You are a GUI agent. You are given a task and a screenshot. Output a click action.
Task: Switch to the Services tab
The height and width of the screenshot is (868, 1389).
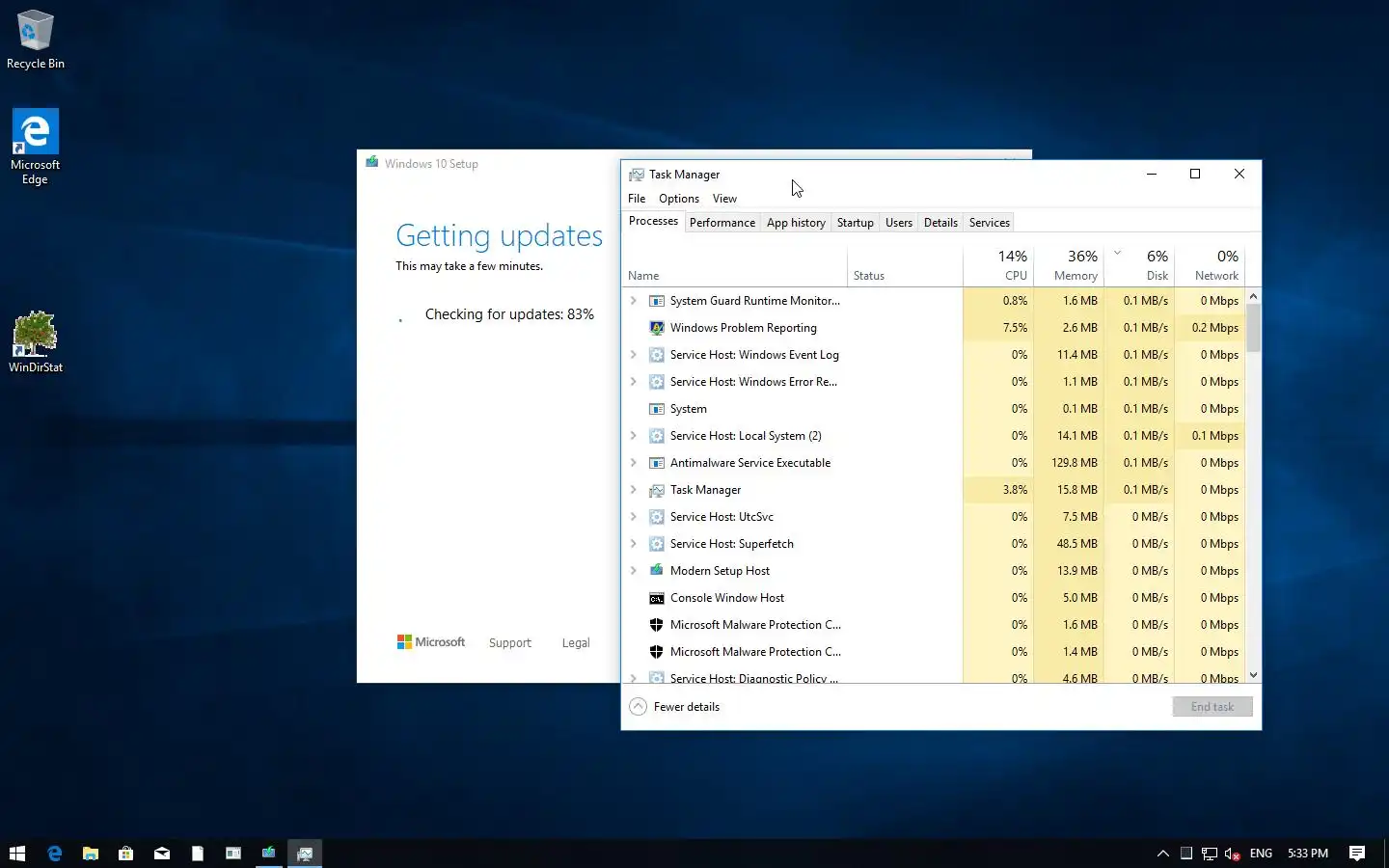[x=990, y=223]
